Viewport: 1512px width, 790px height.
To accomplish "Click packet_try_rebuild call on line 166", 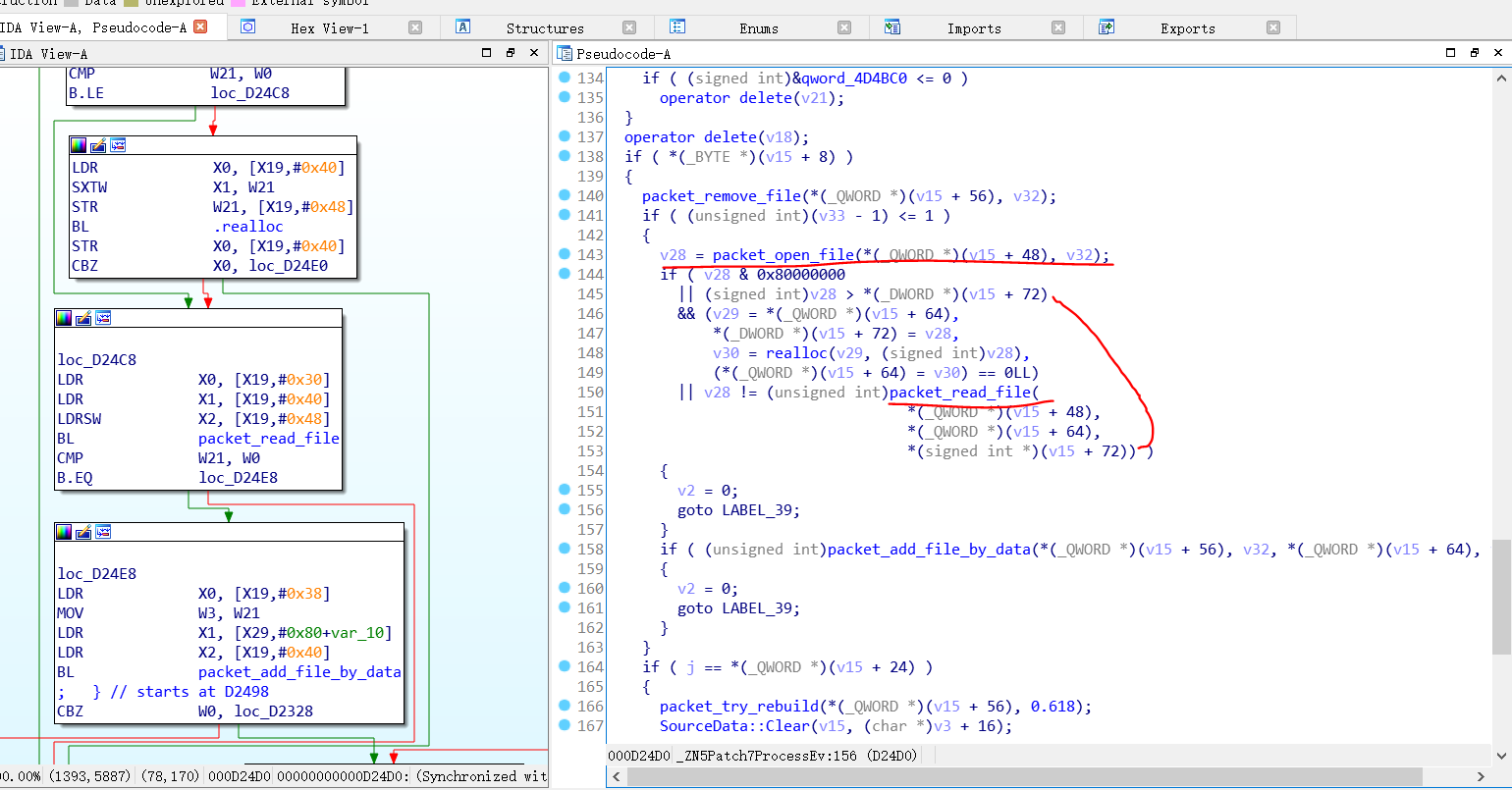I will click(739, 706).
